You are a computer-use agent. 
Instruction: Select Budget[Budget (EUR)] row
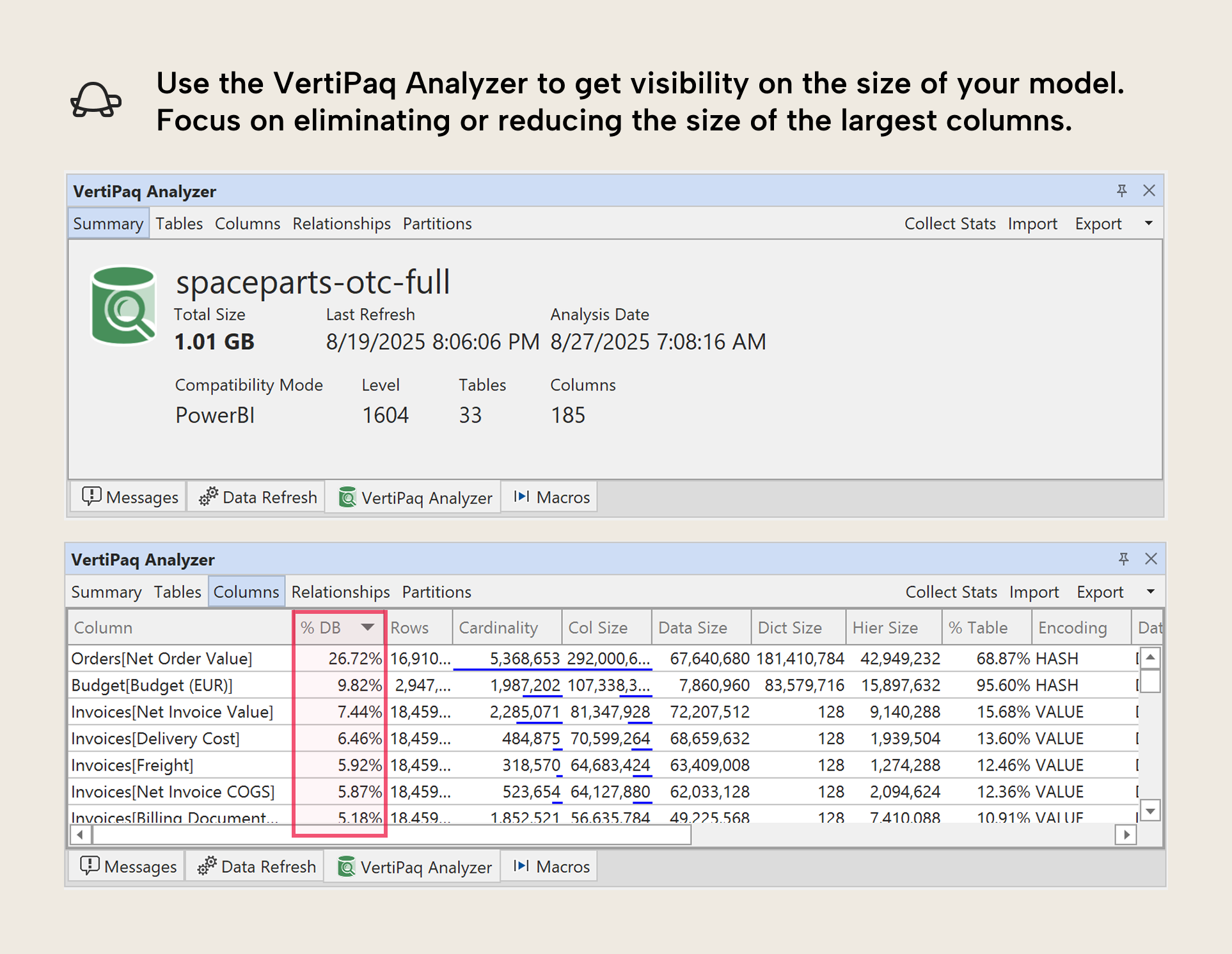tap(604, 685)
